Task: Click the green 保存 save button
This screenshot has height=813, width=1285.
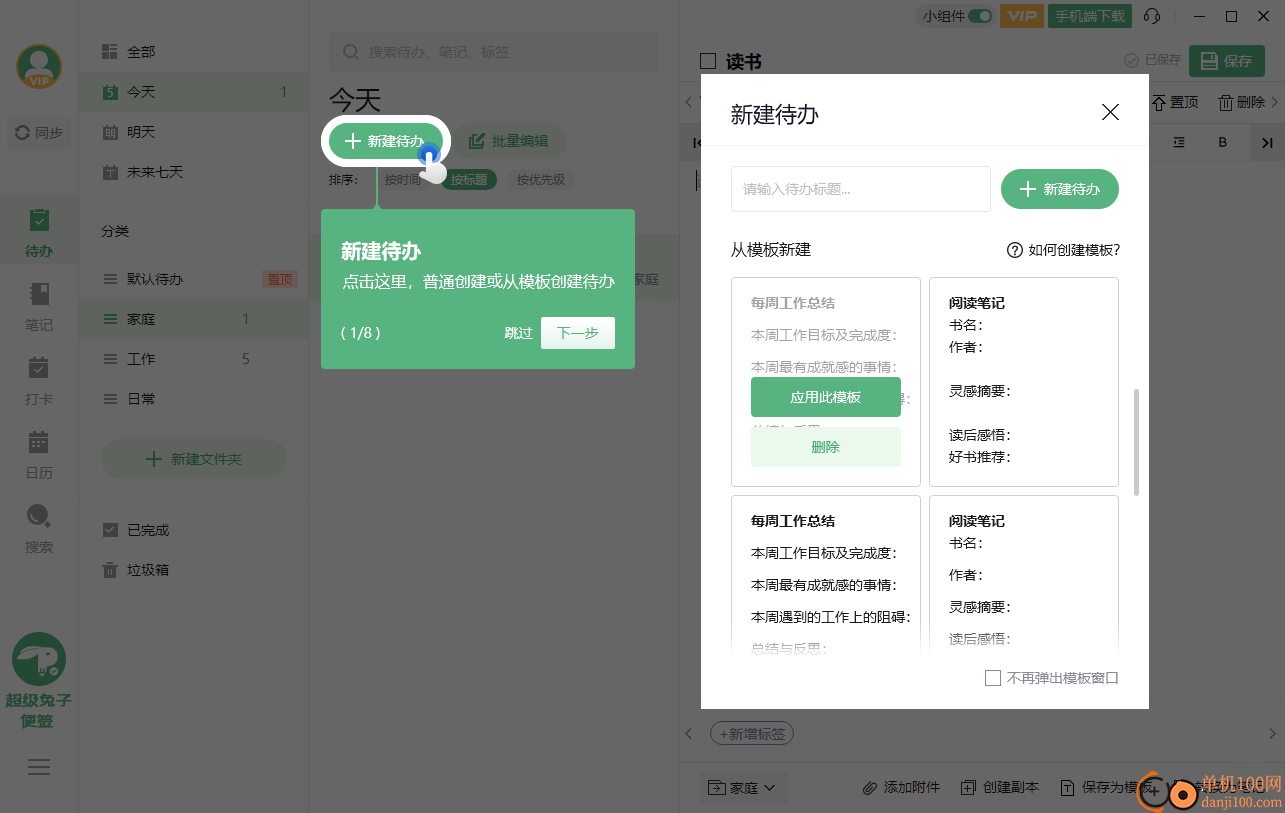Action: click(1226, 61)
